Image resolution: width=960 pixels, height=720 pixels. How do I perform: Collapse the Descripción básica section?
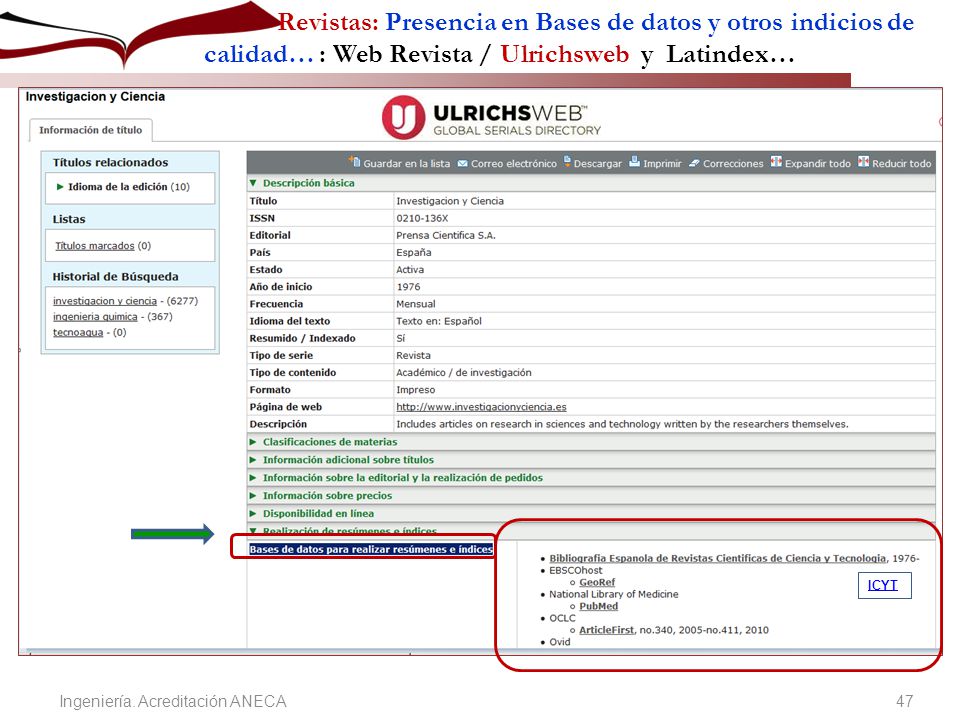(x=253, y=183)
